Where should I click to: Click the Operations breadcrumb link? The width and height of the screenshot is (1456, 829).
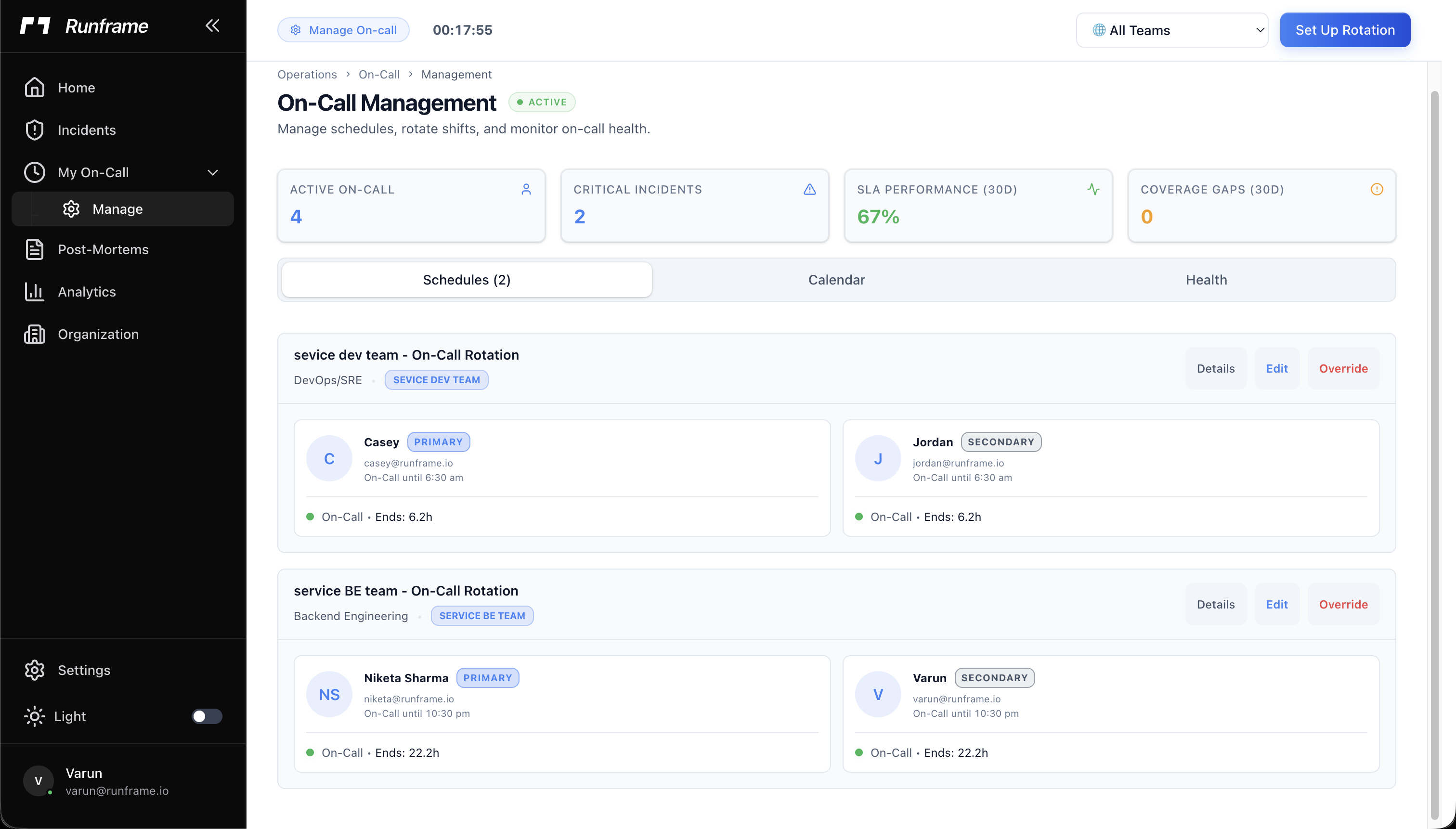tap(307, 75)
